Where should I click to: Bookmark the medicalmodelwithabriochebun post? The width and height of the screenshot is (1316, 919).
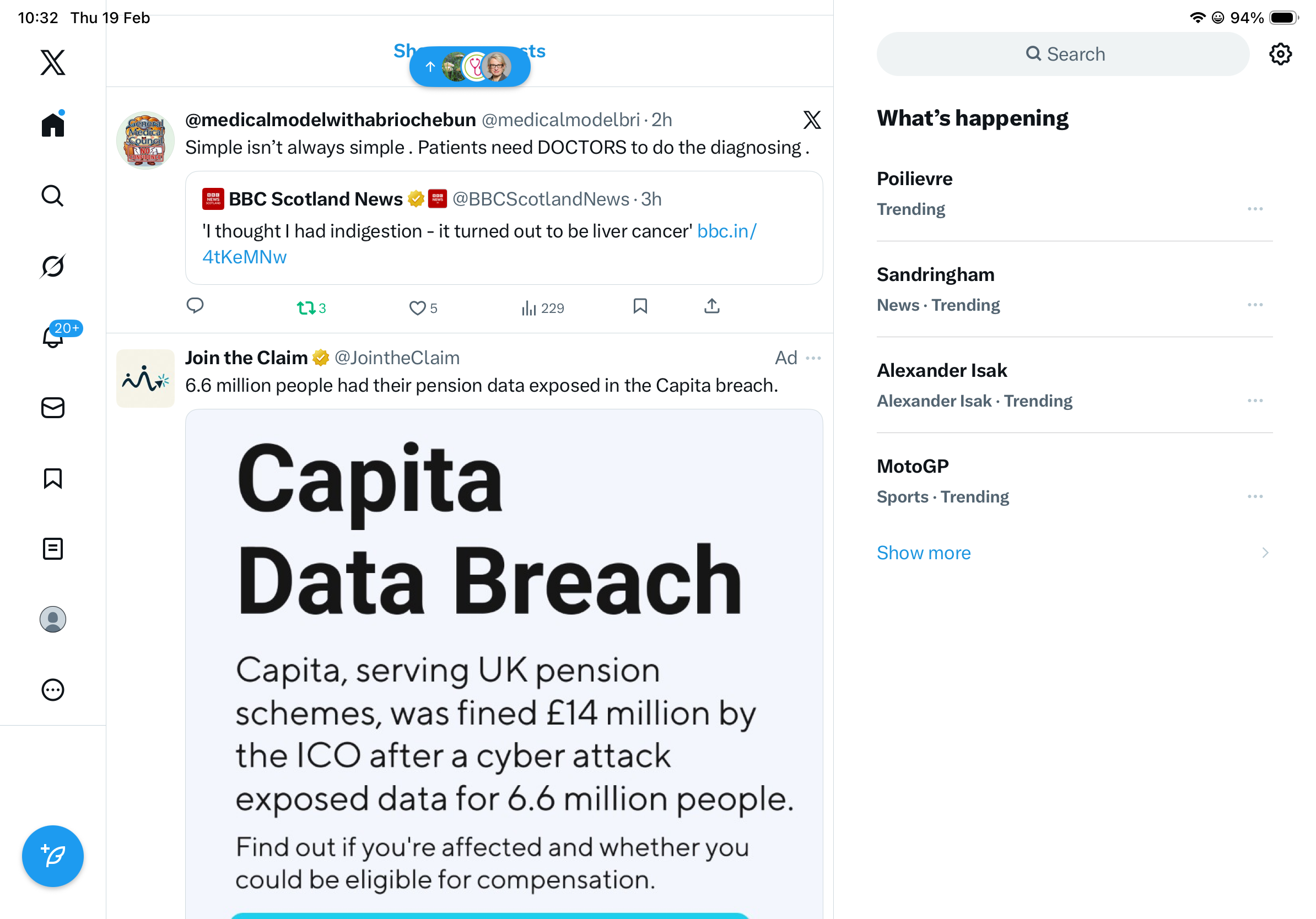640,306
